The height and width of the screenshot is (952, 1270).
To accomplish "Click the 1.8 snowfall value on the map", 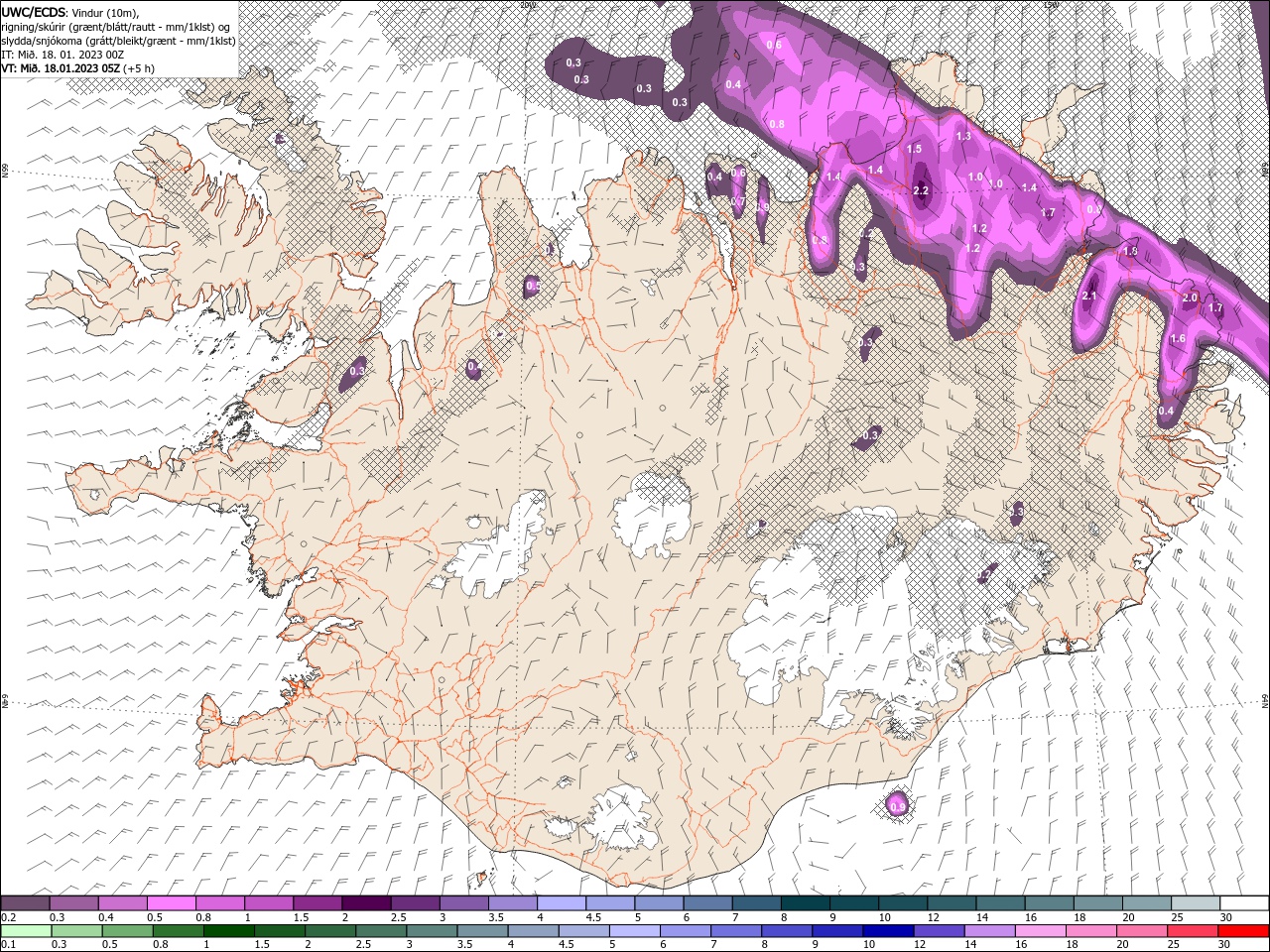I will pyautogui.click(x=1129, y=252).
